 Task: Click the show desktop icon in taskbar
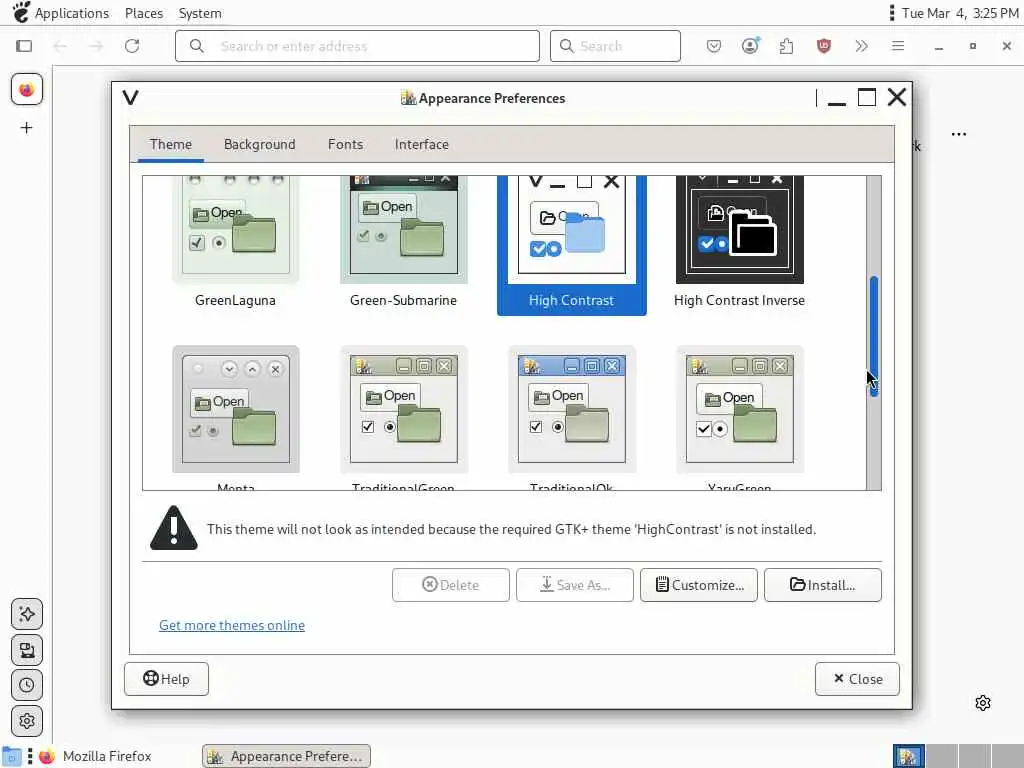click(11, 756)
